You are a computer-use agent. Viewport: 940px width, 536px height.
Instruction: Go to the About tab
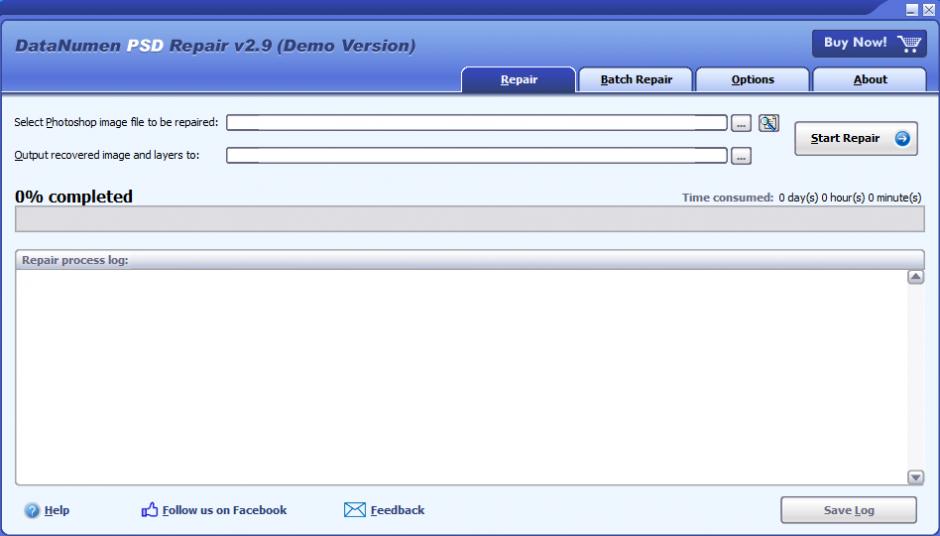click(870, 80)
